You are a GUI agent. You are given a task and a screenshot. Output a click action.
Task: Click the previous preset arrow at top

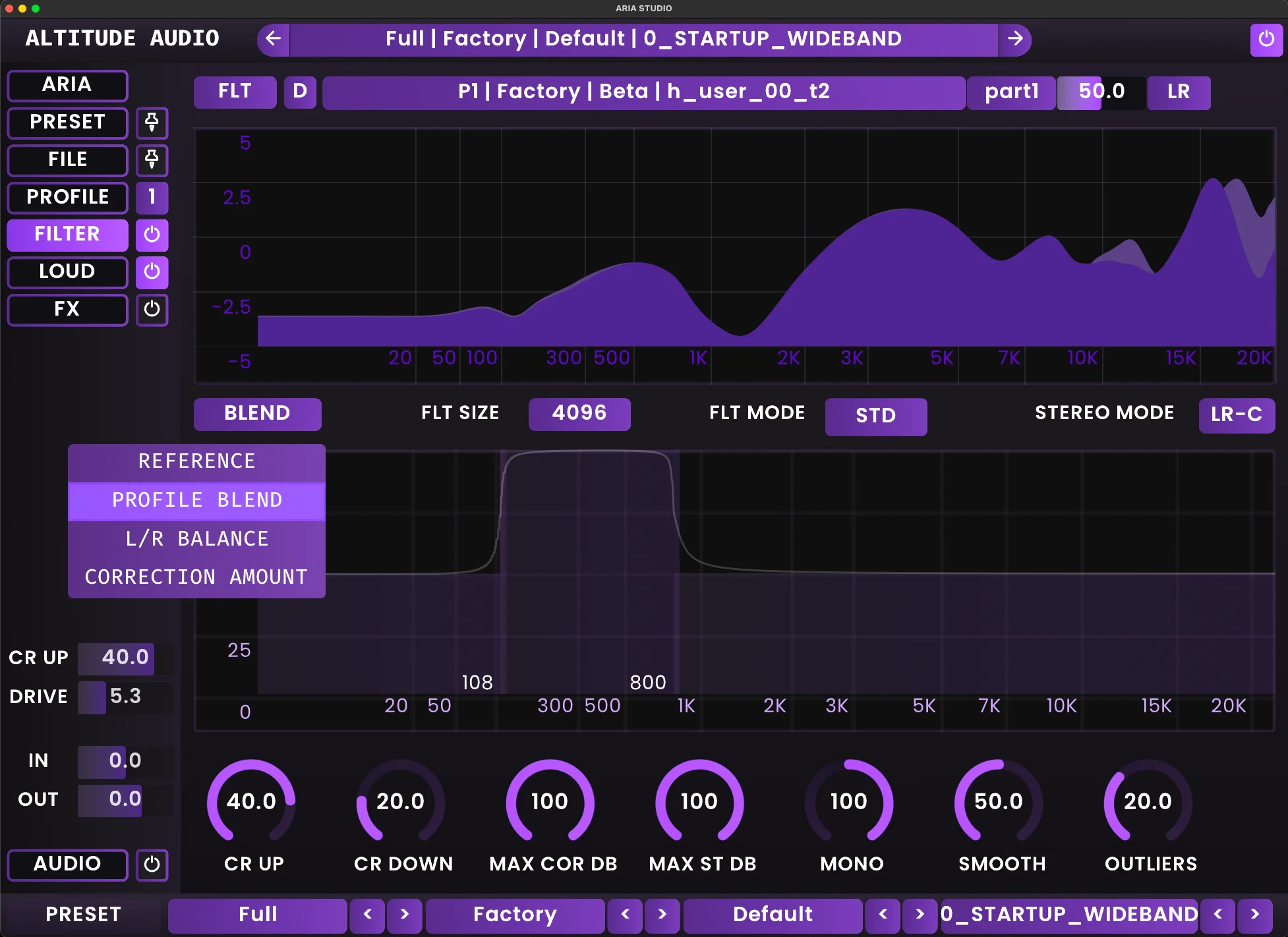(x=272, y=39)
